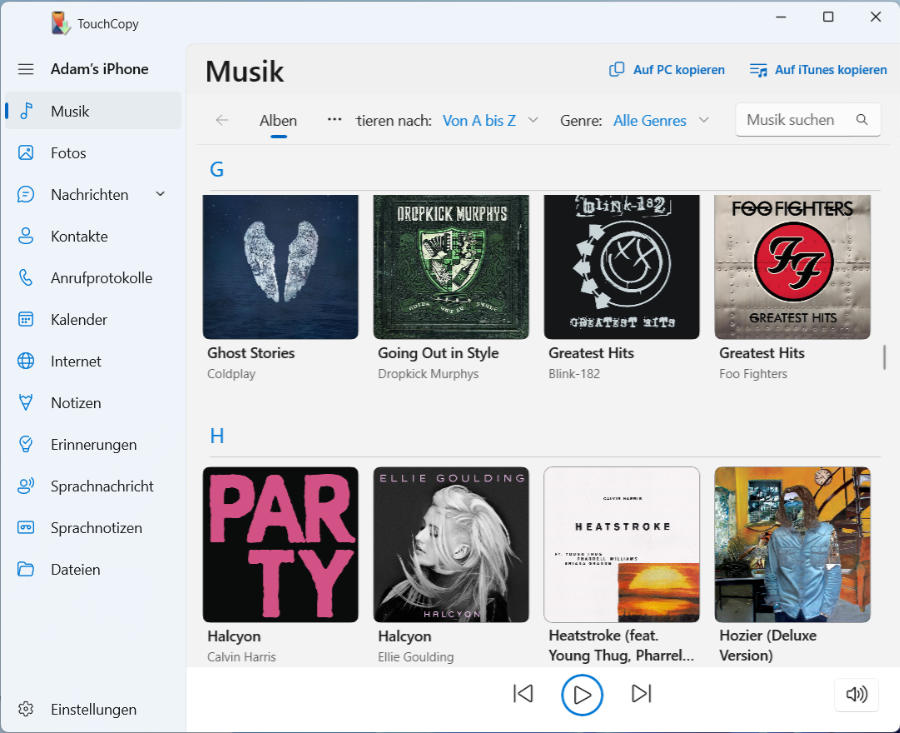Screen dimensions: 900x733
Task: Open Fotos in the sidebar
Action: pos(93,153)
